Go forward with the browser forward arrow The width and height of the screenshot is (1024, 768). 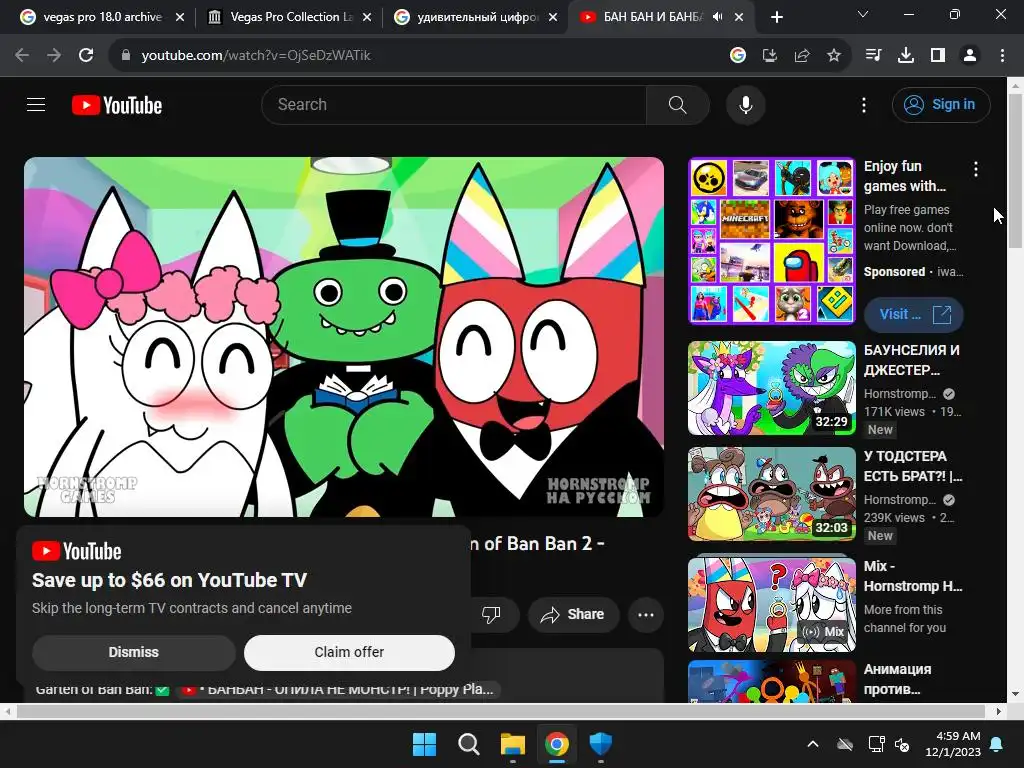pos(54,56)
